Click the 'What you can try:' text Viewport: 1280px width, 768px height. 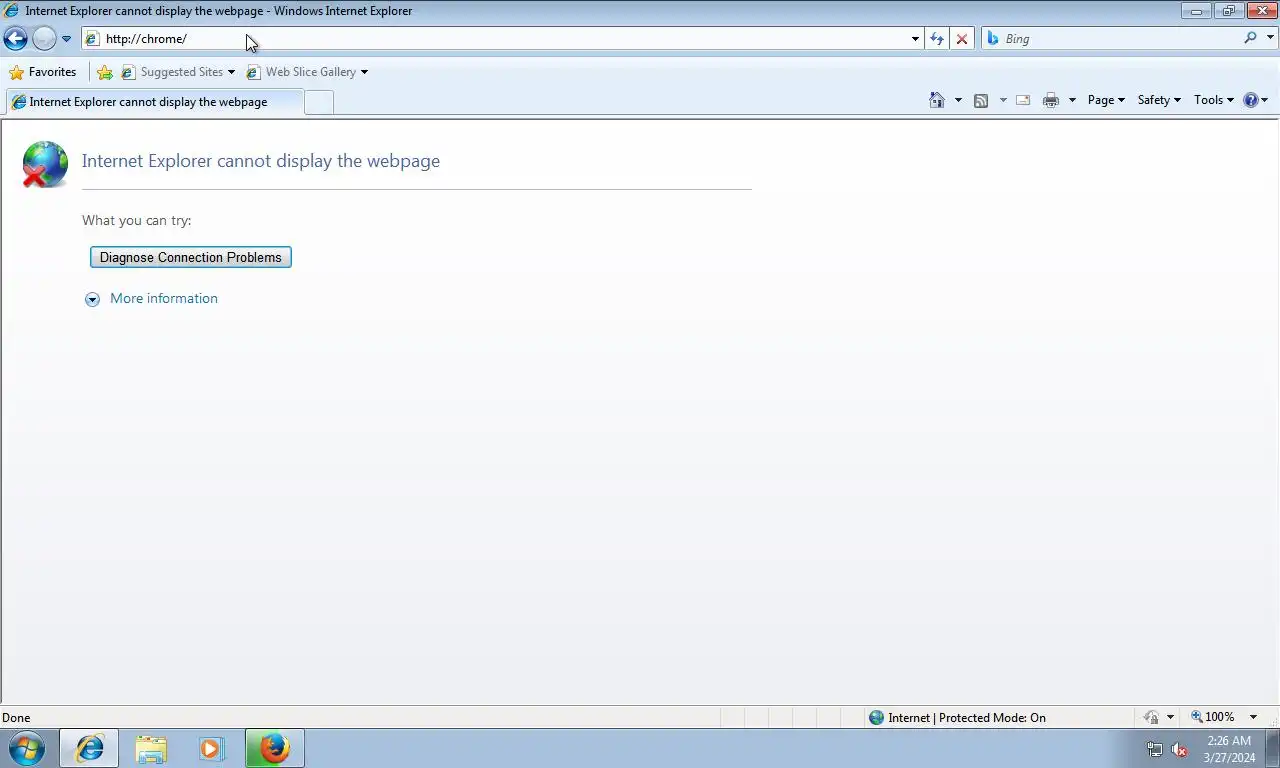tap(136, 220)
